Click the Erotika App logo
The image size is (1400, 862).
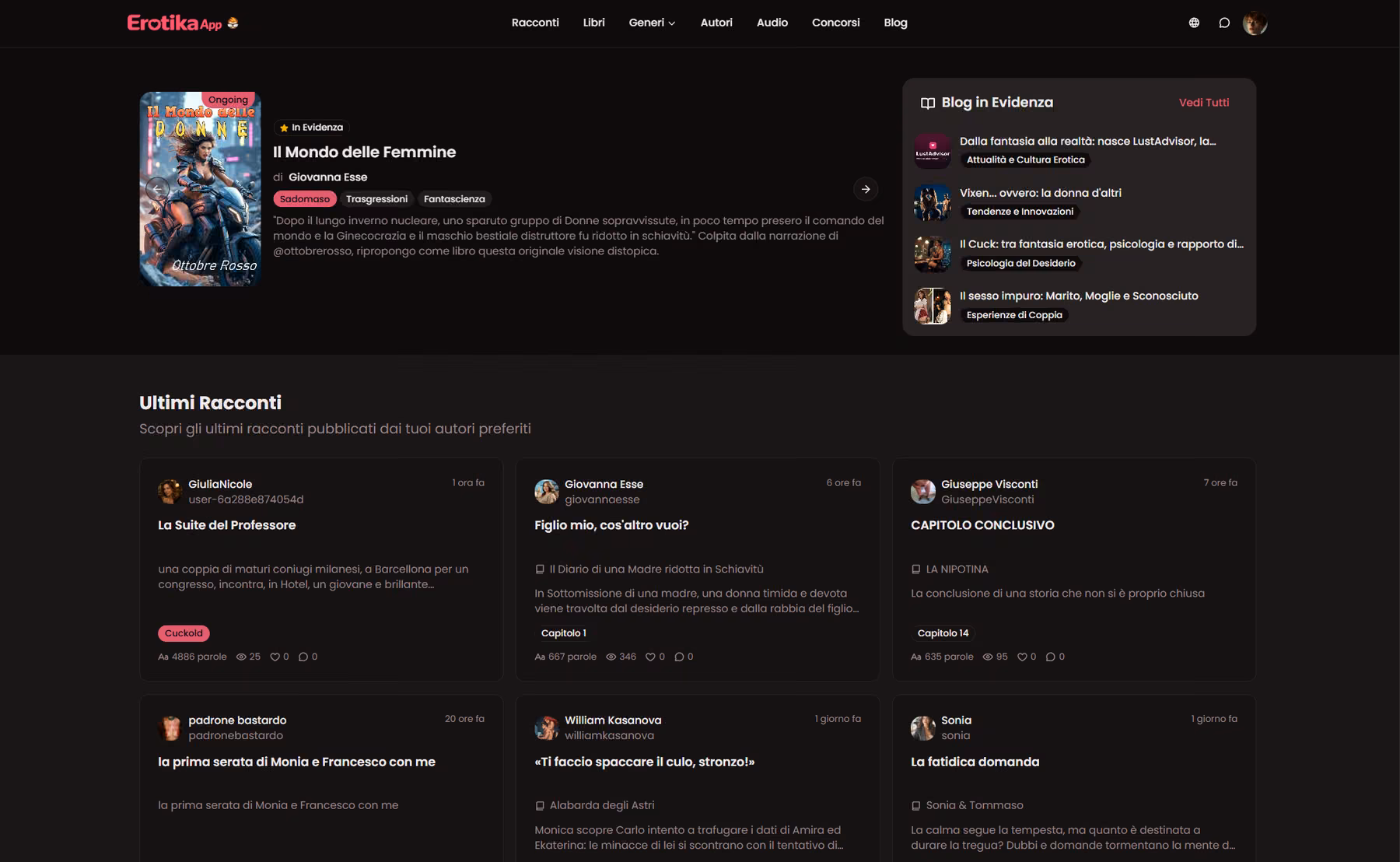[183, 23]
